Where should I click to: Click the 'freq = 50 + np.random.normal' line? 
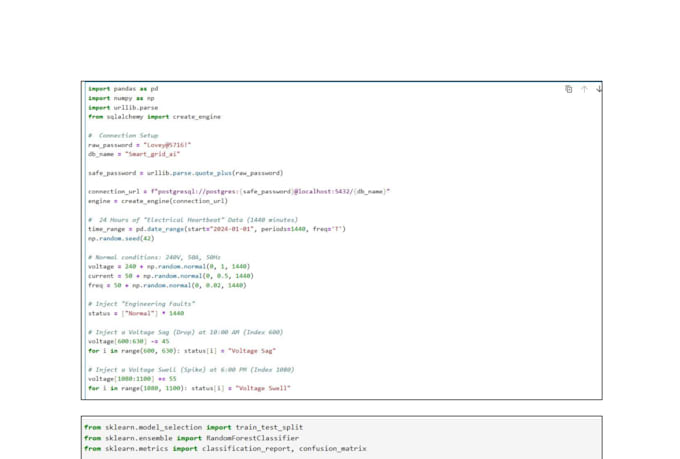click(x=167, y=285)
